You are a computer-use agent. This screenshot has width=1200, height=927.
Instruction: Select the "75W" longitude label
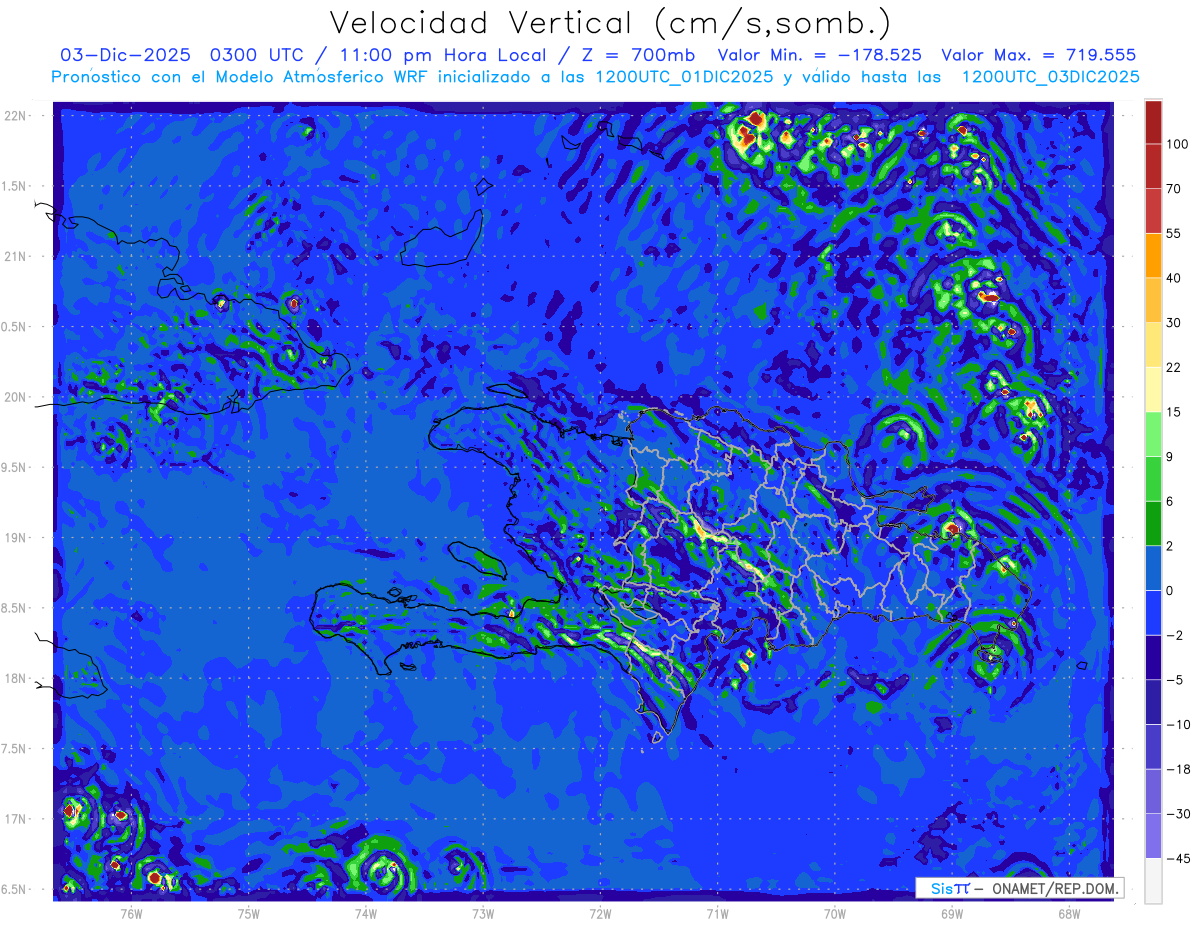tap(249, 913)
